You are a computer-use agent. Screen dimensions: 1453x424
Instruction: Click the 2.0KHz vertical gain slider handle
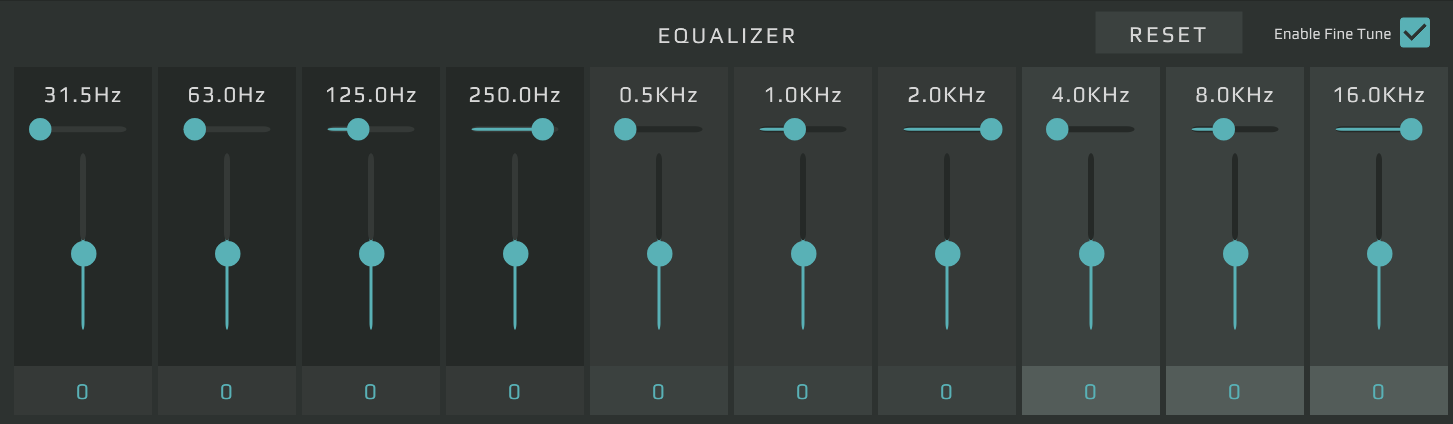(947, 254)
